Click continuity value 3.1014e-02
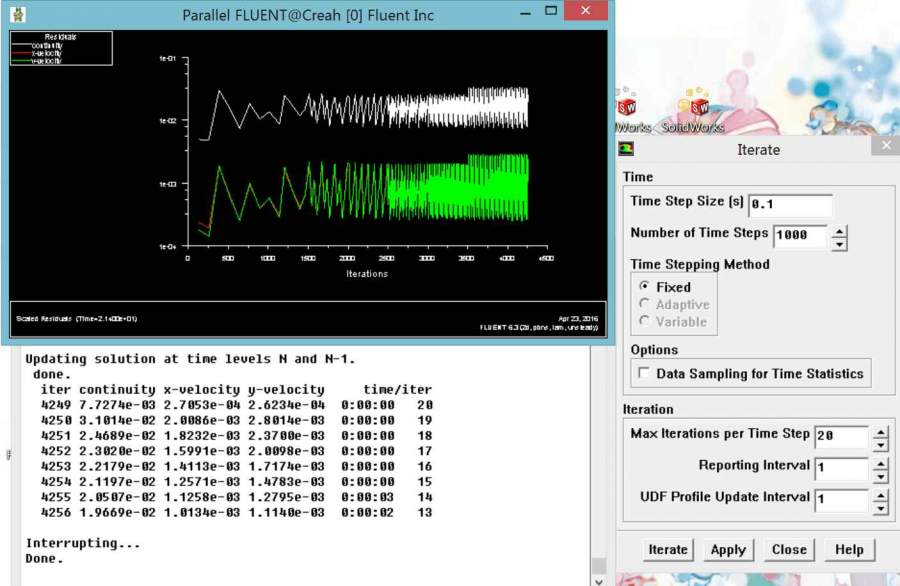This screenshot has height=586, width=900. point(117,420)
